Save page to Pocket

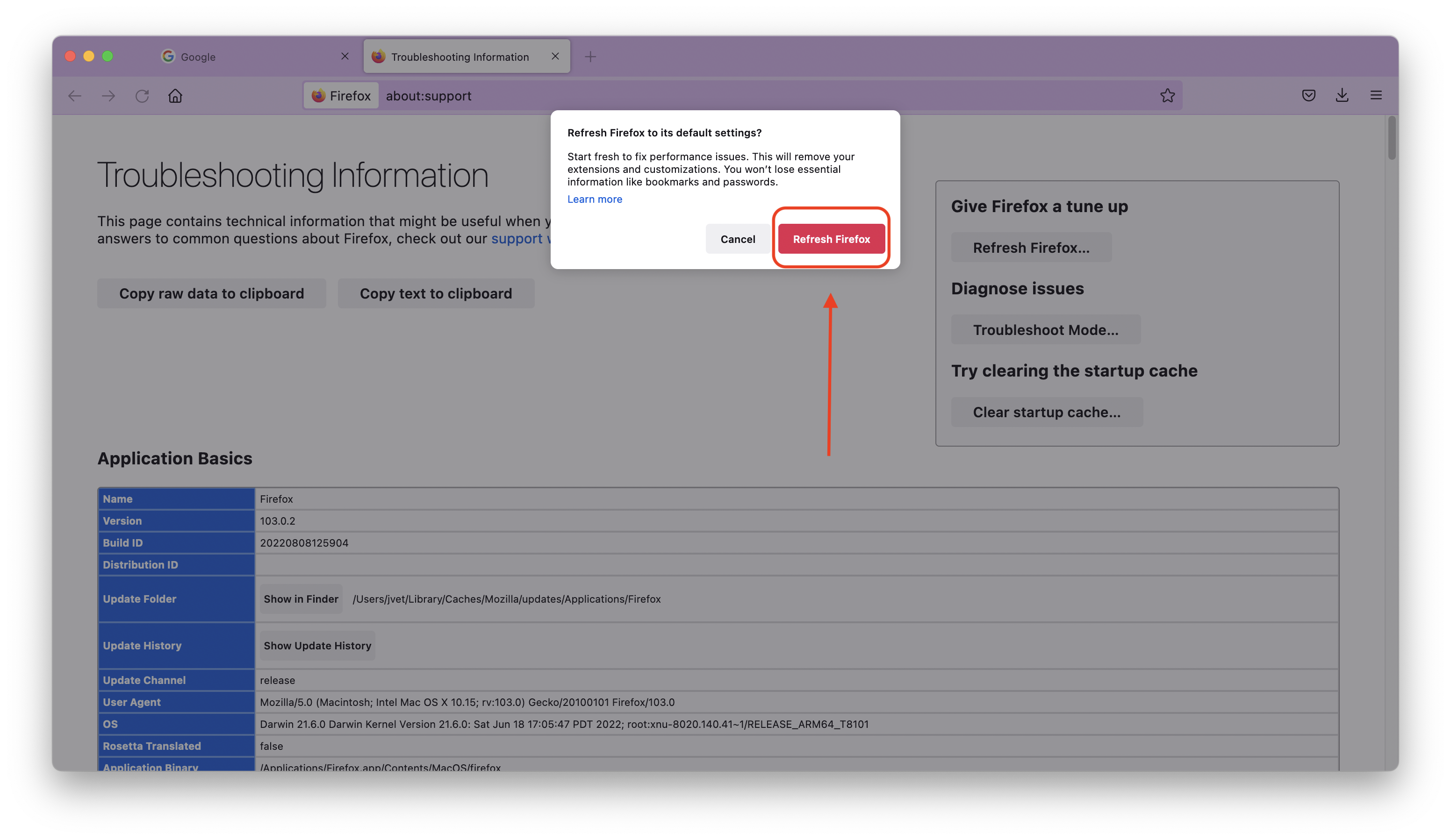1308,95
